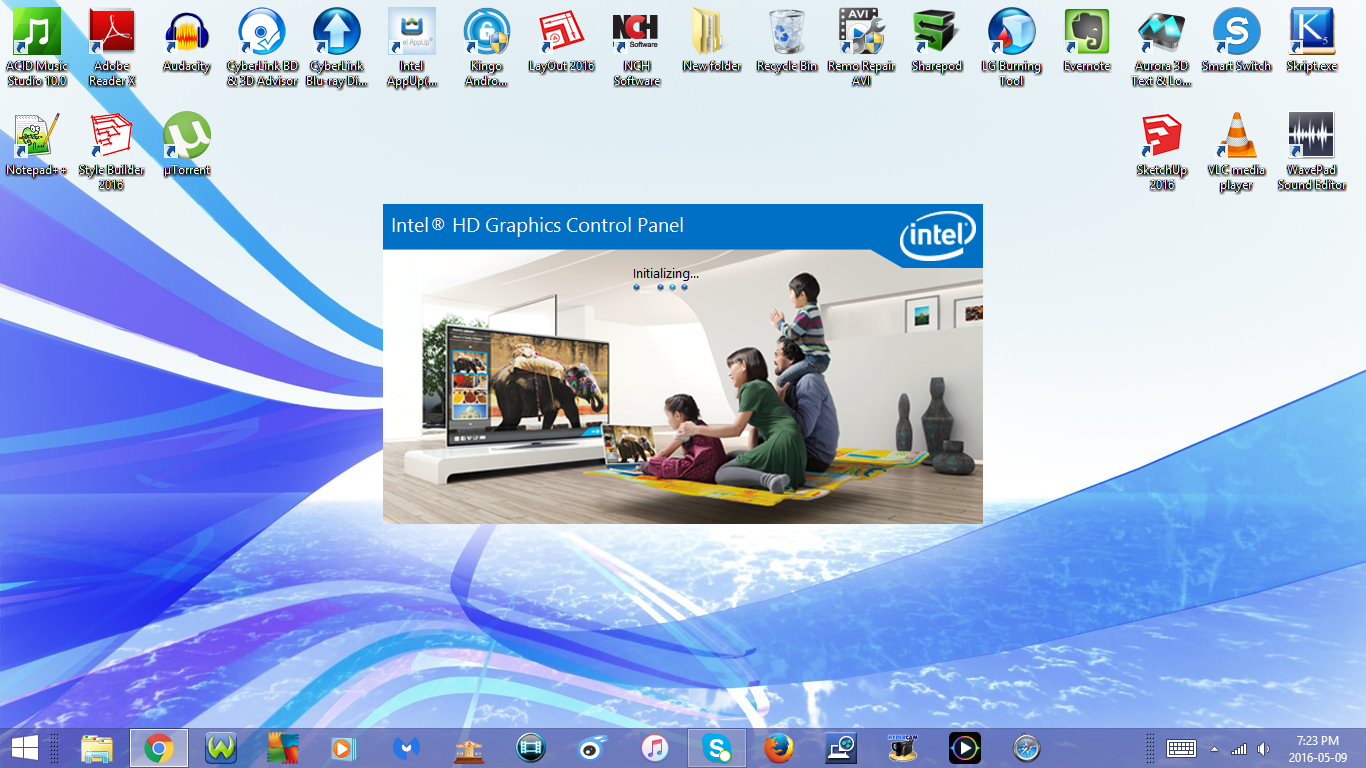Select the New folder desktop icon

coord(712,41)
